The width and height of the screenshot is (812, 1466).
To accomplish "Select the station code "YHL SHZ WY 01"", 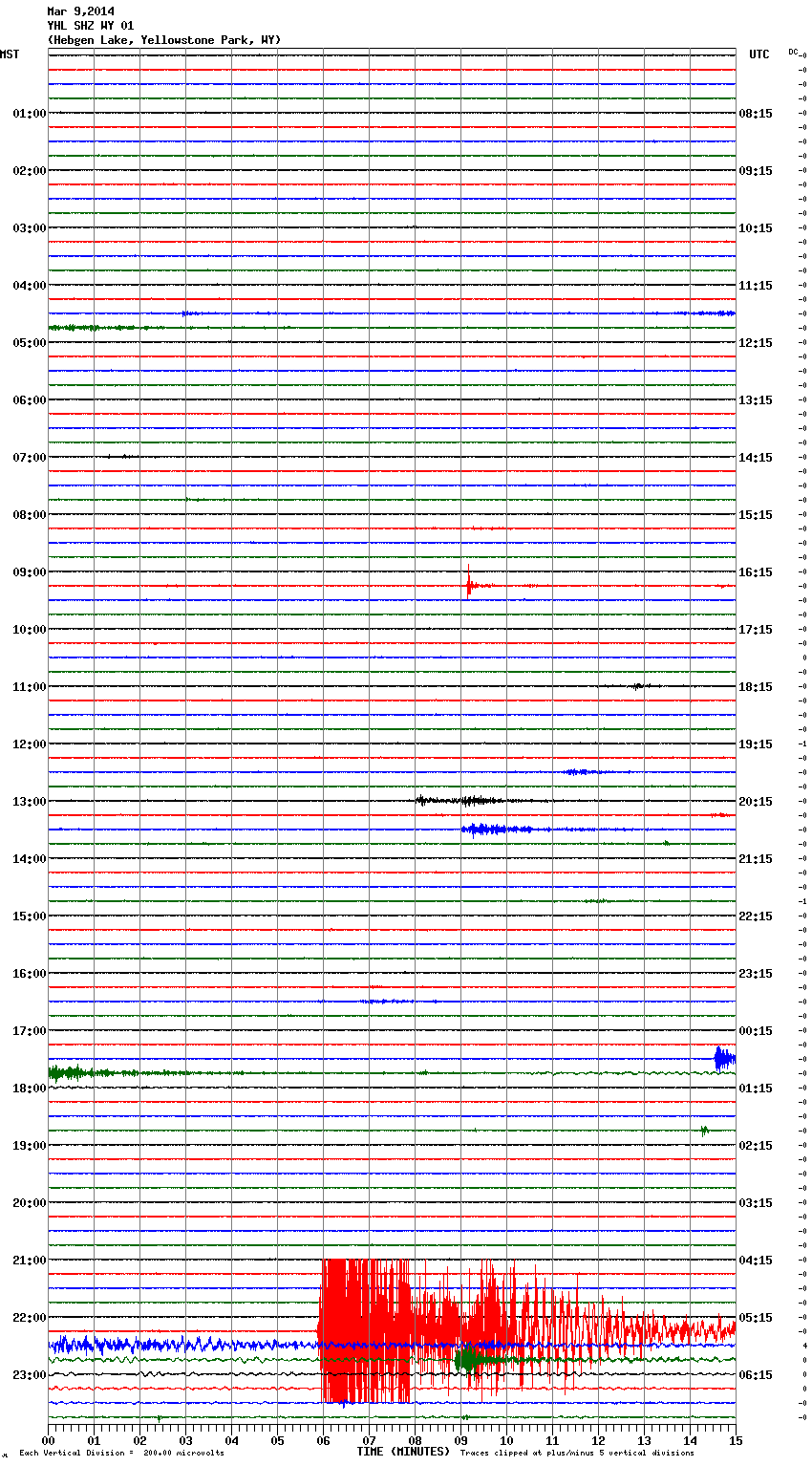I will (x=91, y=26).
